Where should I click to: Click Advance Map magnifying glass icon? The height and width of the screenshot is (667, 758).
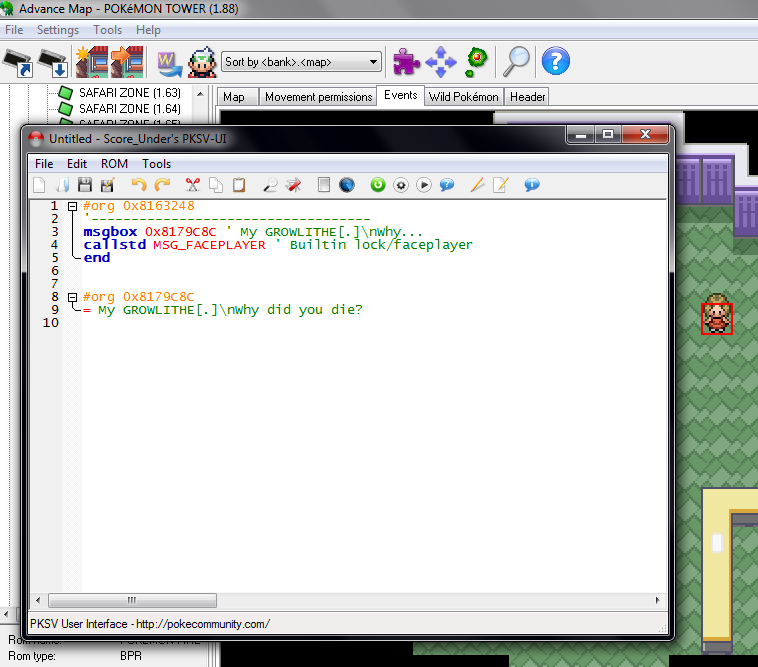[516, 62]
